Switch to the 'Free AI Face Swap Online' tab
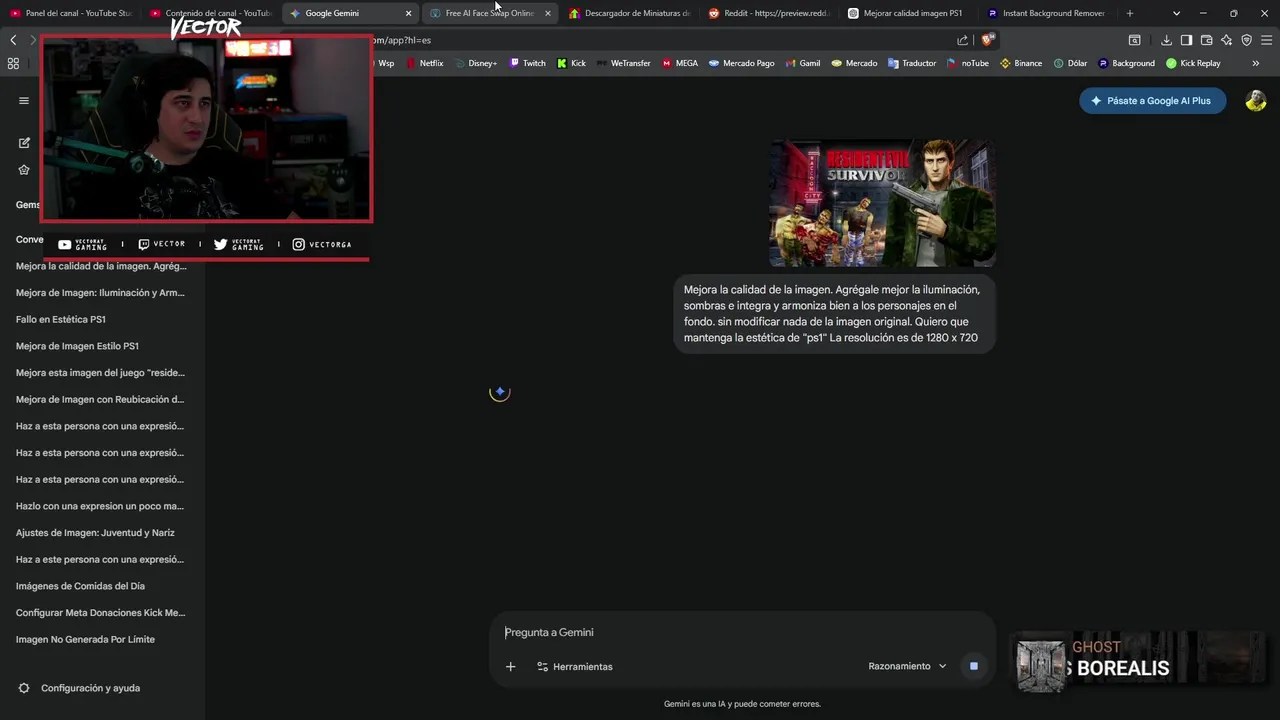 pyautogui.click(x=489, y=13)
